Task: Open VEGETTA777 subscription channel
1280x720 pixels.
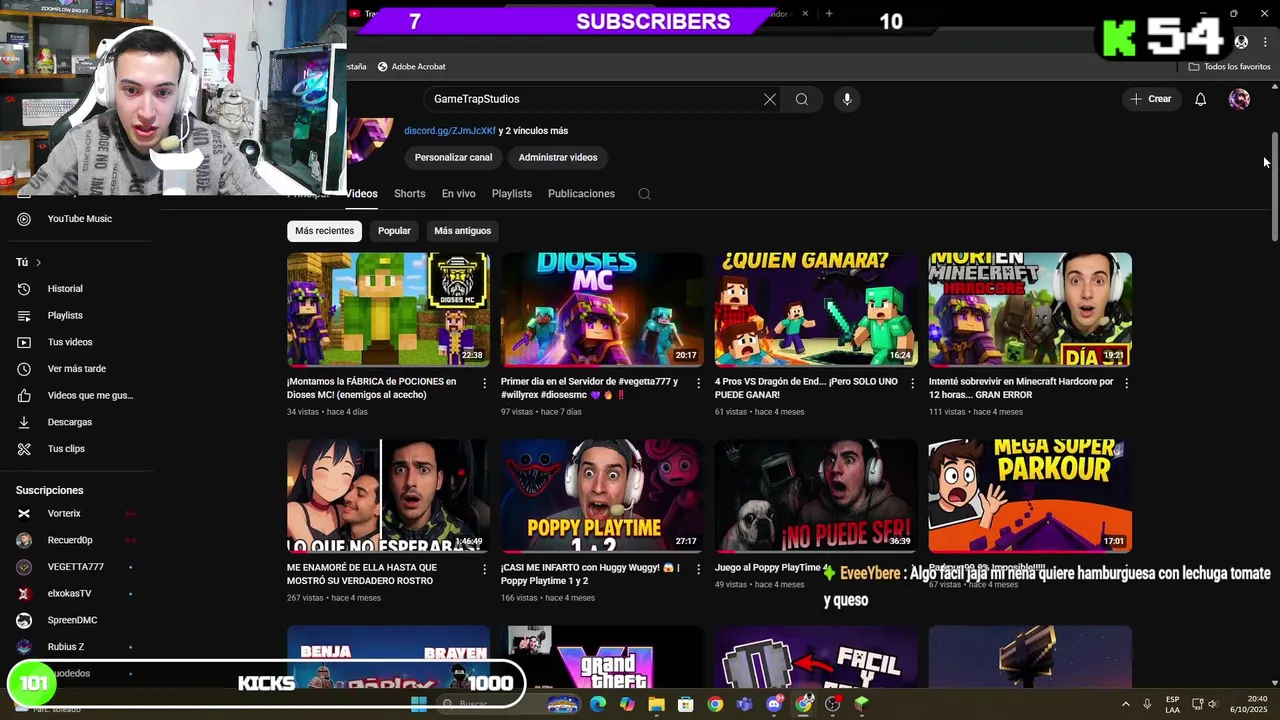Action: pyautogui.click(x=77, y=567)
